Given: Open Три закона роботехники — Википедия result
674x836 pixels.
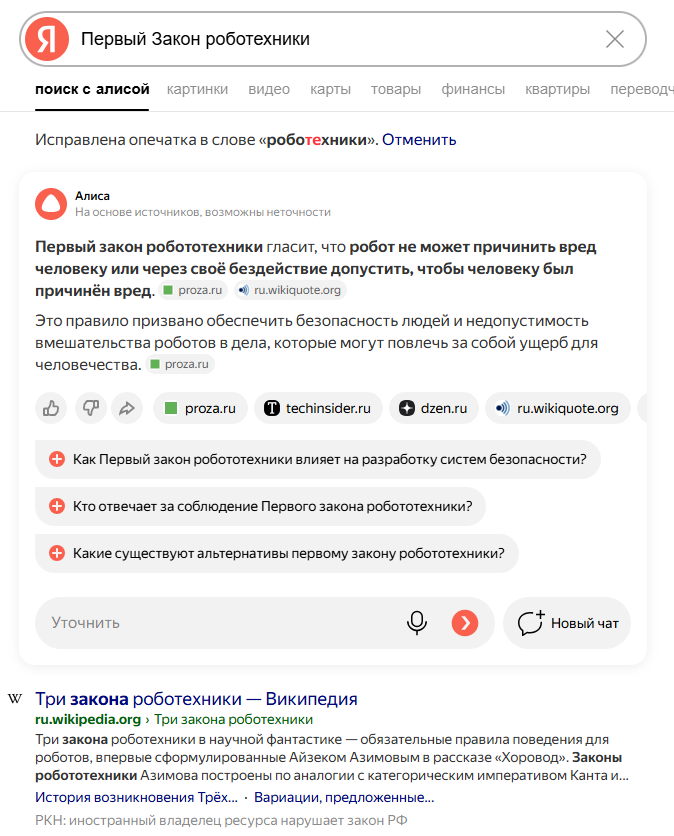Looking at the screenshot, I should [196, 698].
